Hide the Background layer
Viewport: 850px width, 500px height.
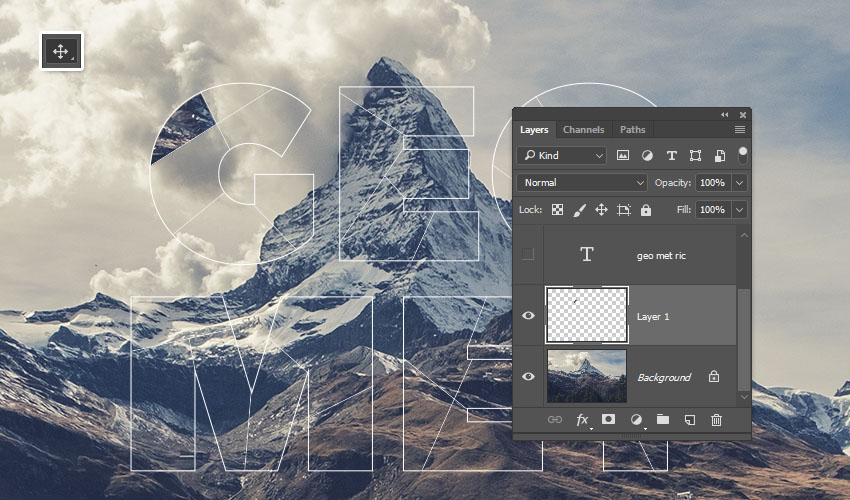(528, 376)
